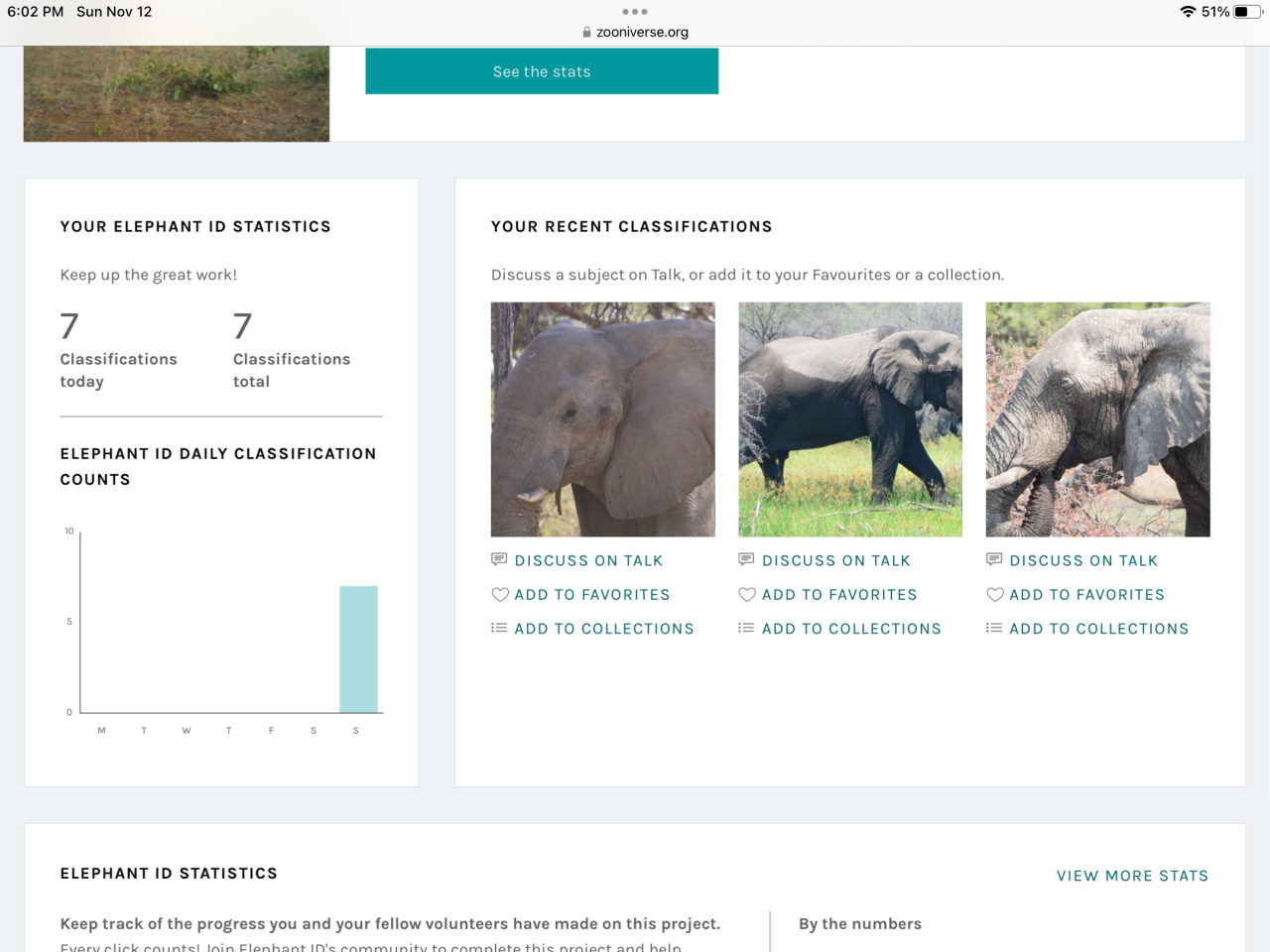Tap the Sun Nov 12 date in status bar

114,12
